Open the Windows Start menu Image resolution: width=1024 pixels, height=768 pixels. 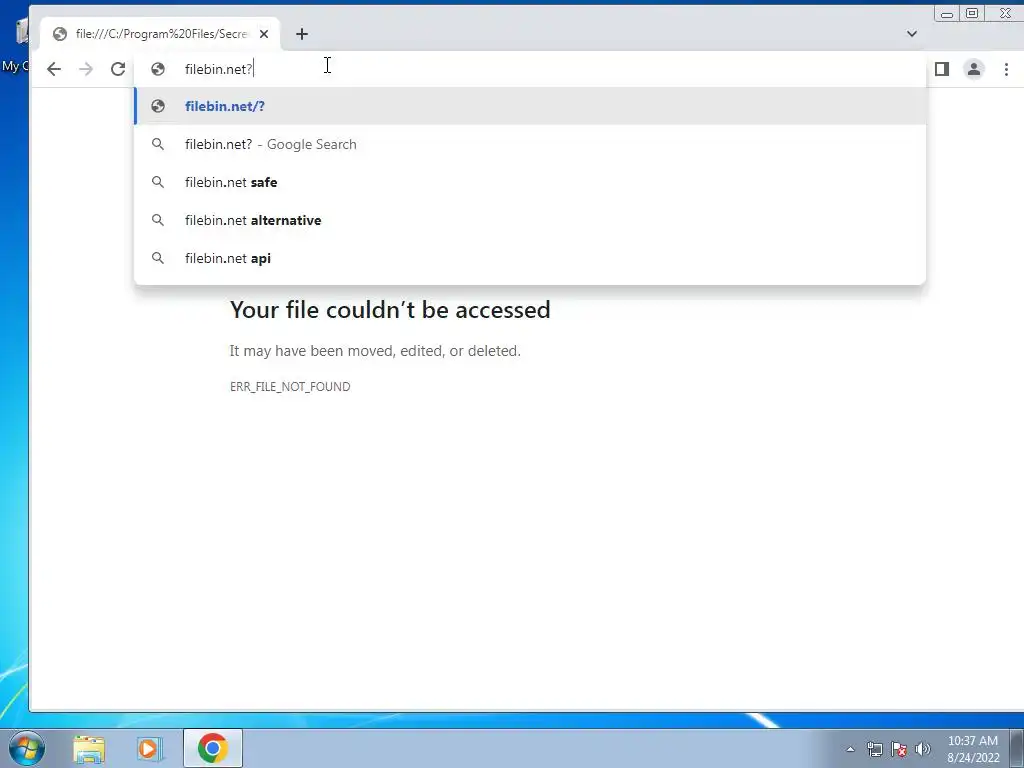[x=27, y=748]
